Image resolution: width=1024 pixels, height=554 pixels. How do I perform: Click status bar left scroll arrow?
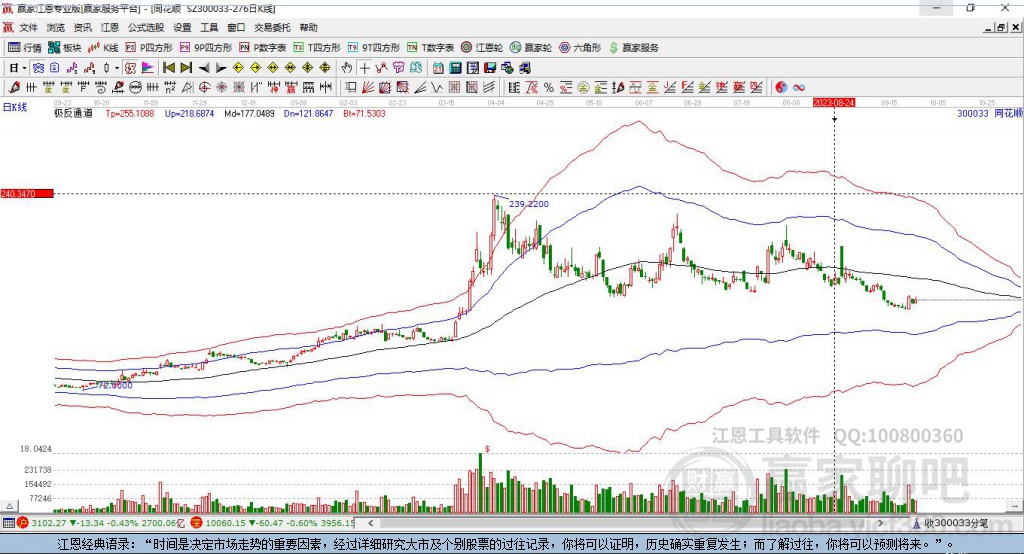(370, 523)
